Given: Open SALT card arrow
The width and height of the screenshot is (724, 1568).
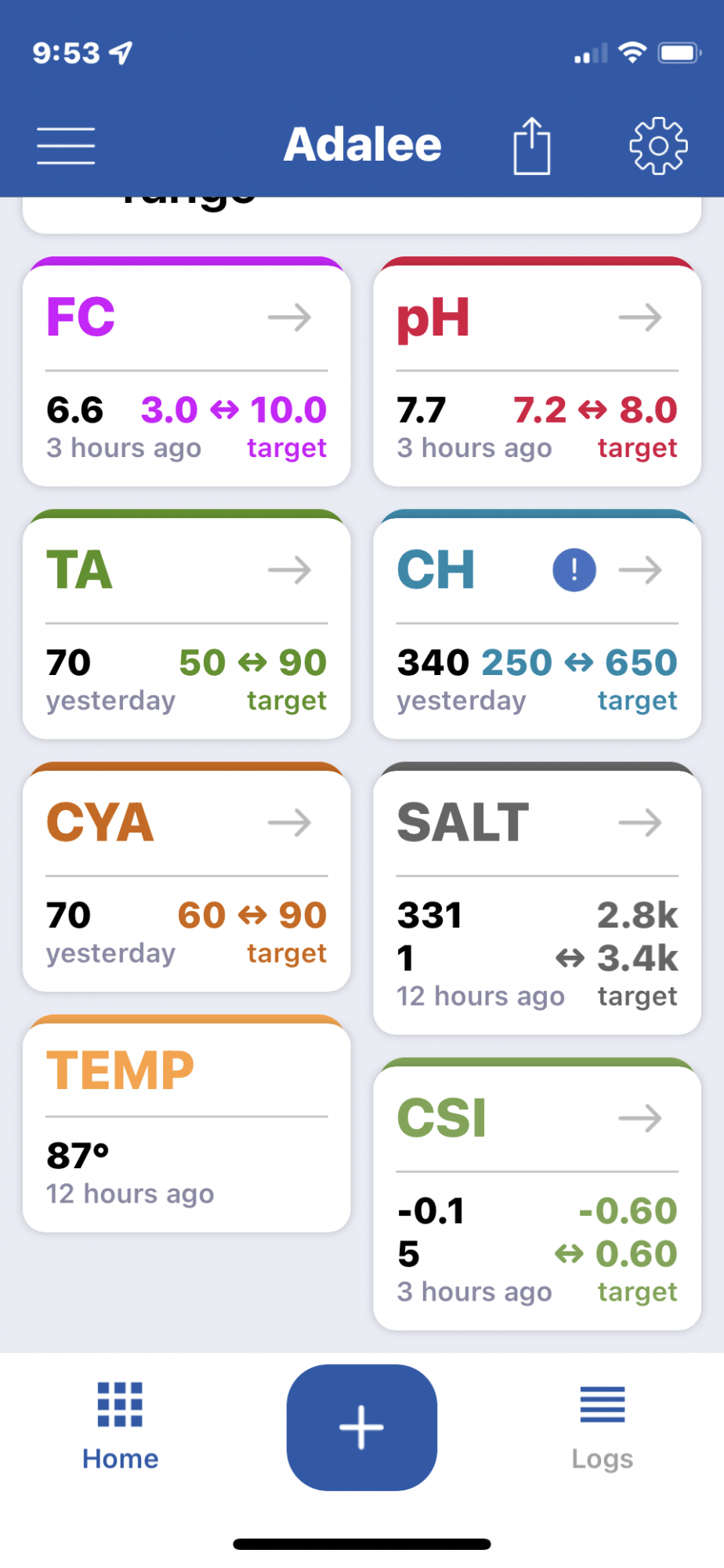Looking at the screenshot, I should (640, 822).
